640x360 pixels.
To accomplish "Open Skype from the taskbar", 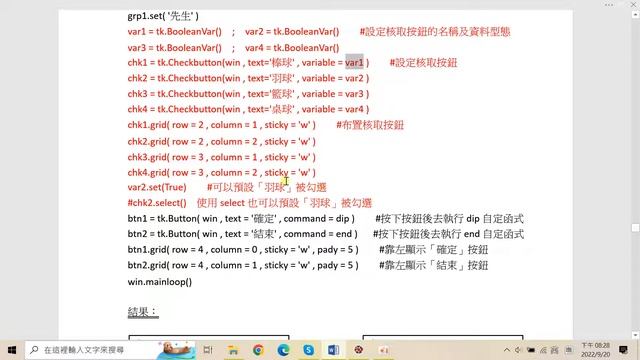I will pos(309,350).
